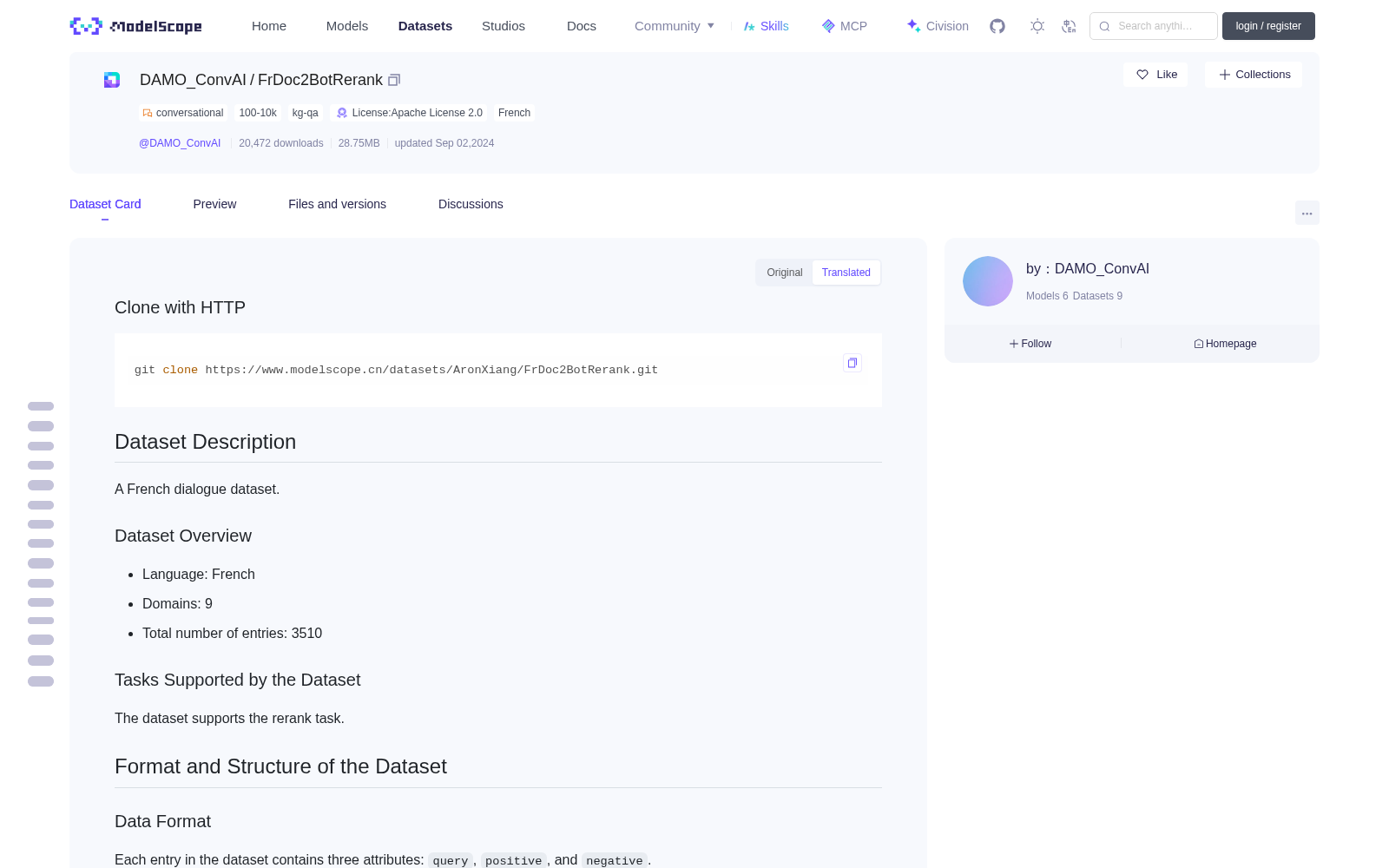
Task: Switch language with translate icon
Action: tap(1069, 26)
